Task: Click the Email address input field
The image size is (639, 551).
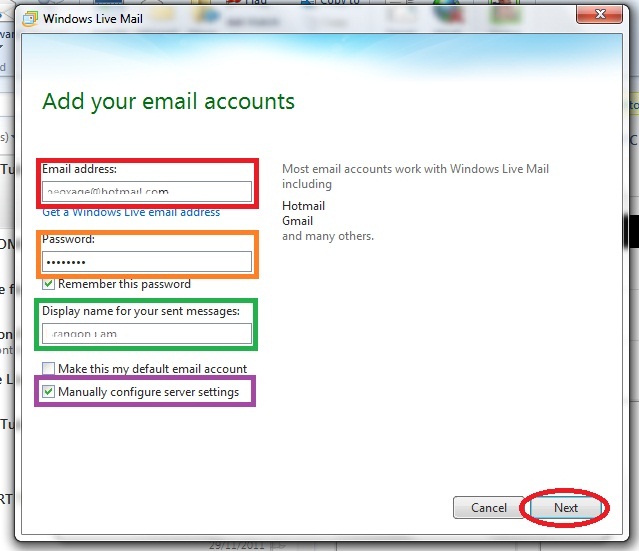Action: coord(147,191)
